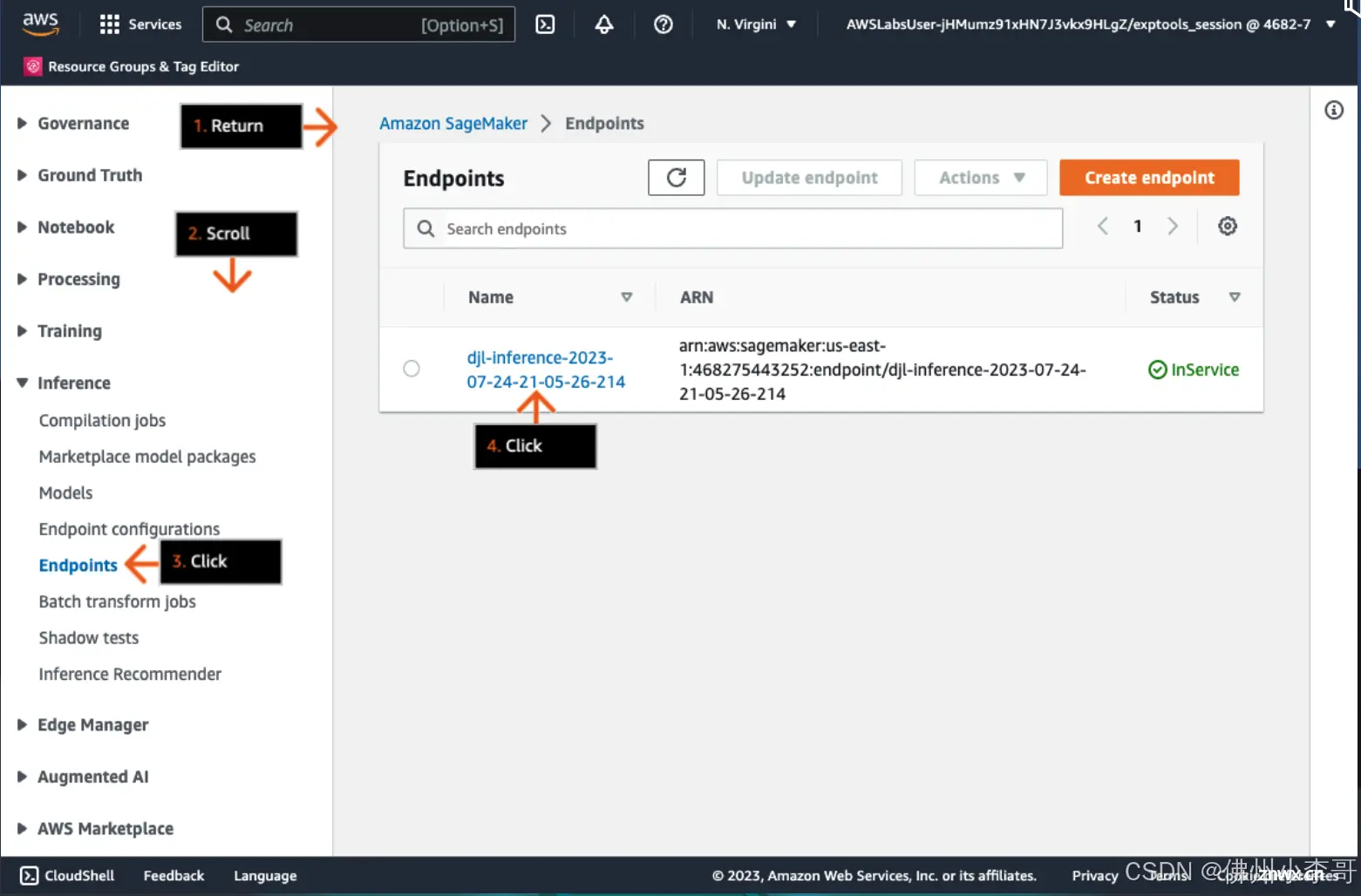Expand the Ground Truth section
This screenshot has height=896, width=1361.
point(23,175)
